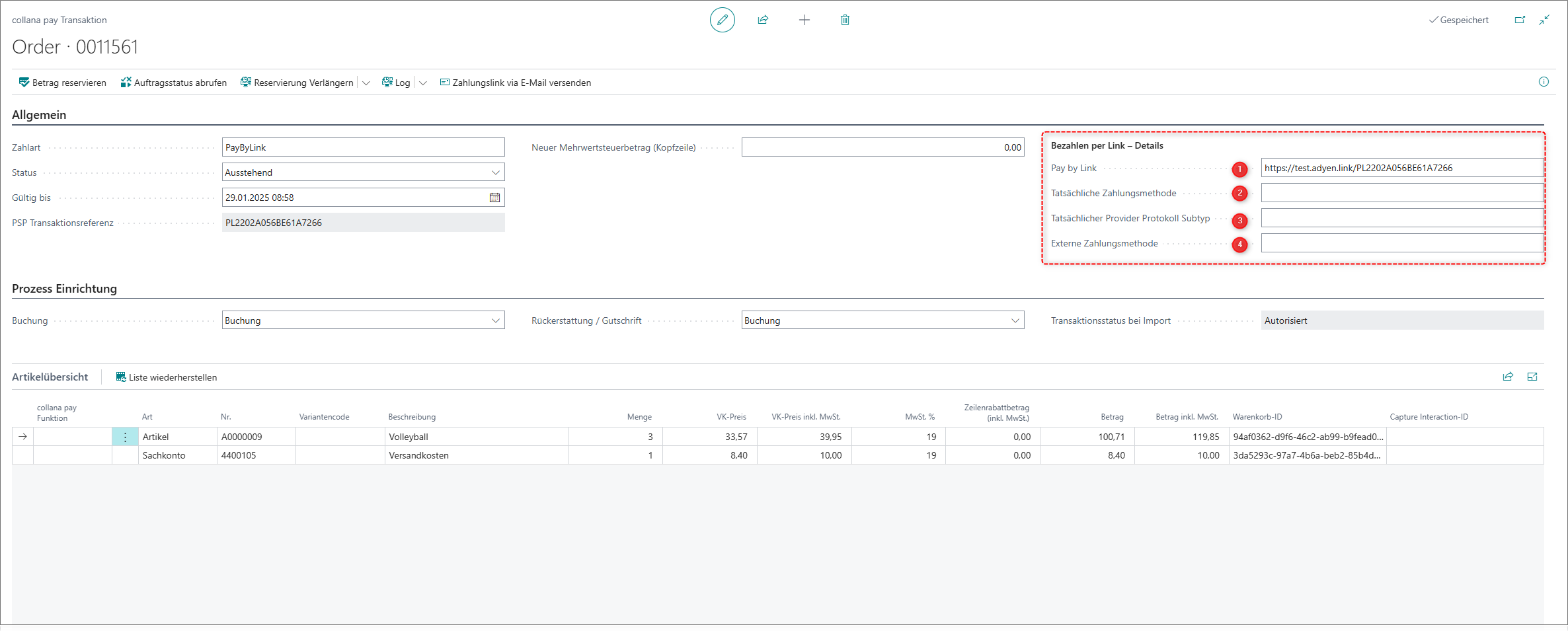This screenshot has height=631, width=1568.
Task: Expand Artikelübersicht section to full view
Action: pyautogui.click(x=1532, y=377)
